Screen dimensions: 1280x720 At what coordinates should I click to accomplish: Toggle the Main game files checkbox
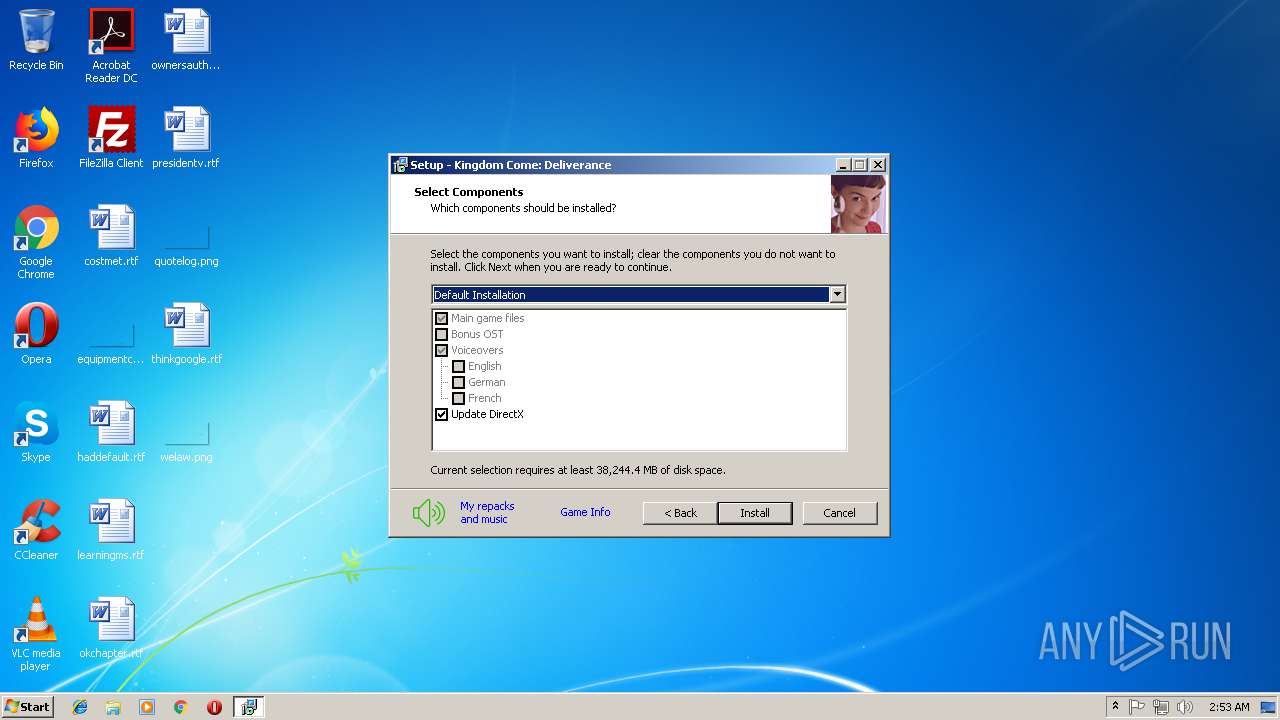pos(441,318)
